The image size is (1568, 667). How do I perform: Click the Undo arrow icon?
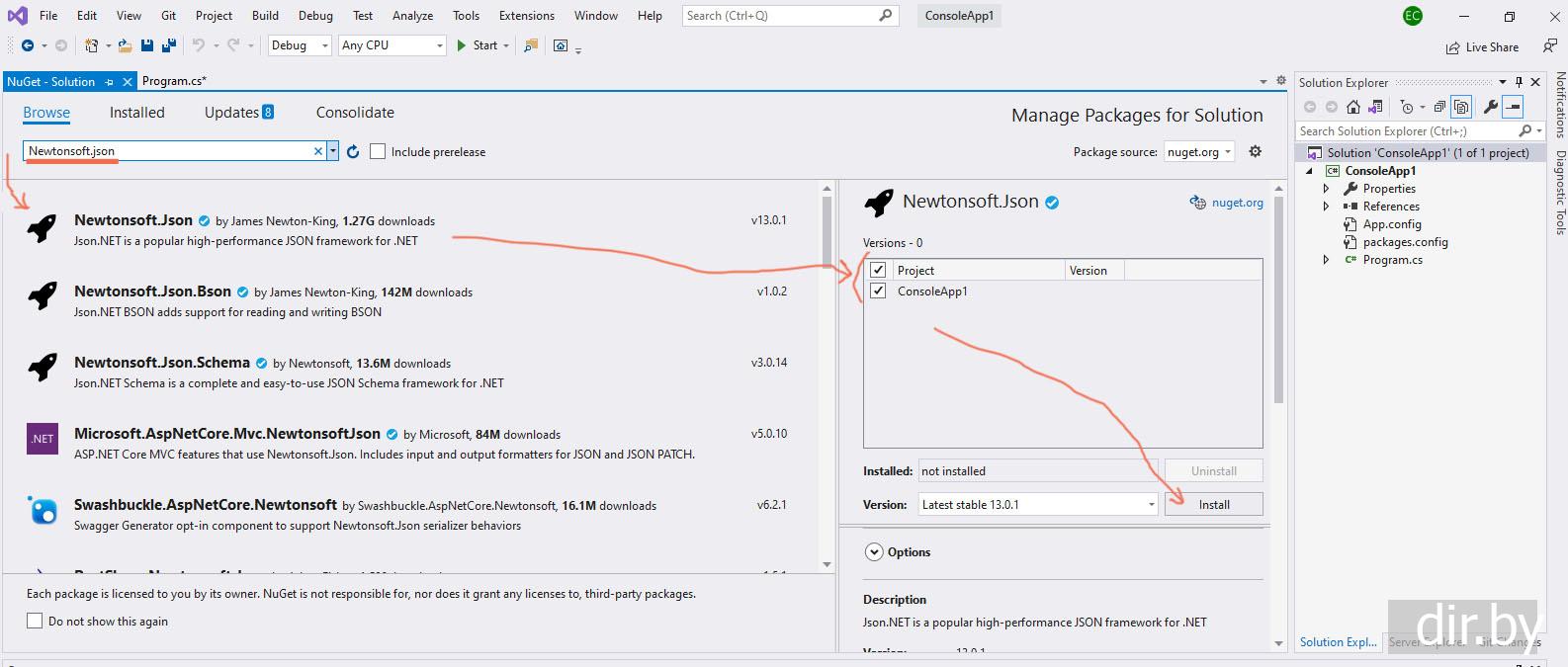(x=199, y=45)
